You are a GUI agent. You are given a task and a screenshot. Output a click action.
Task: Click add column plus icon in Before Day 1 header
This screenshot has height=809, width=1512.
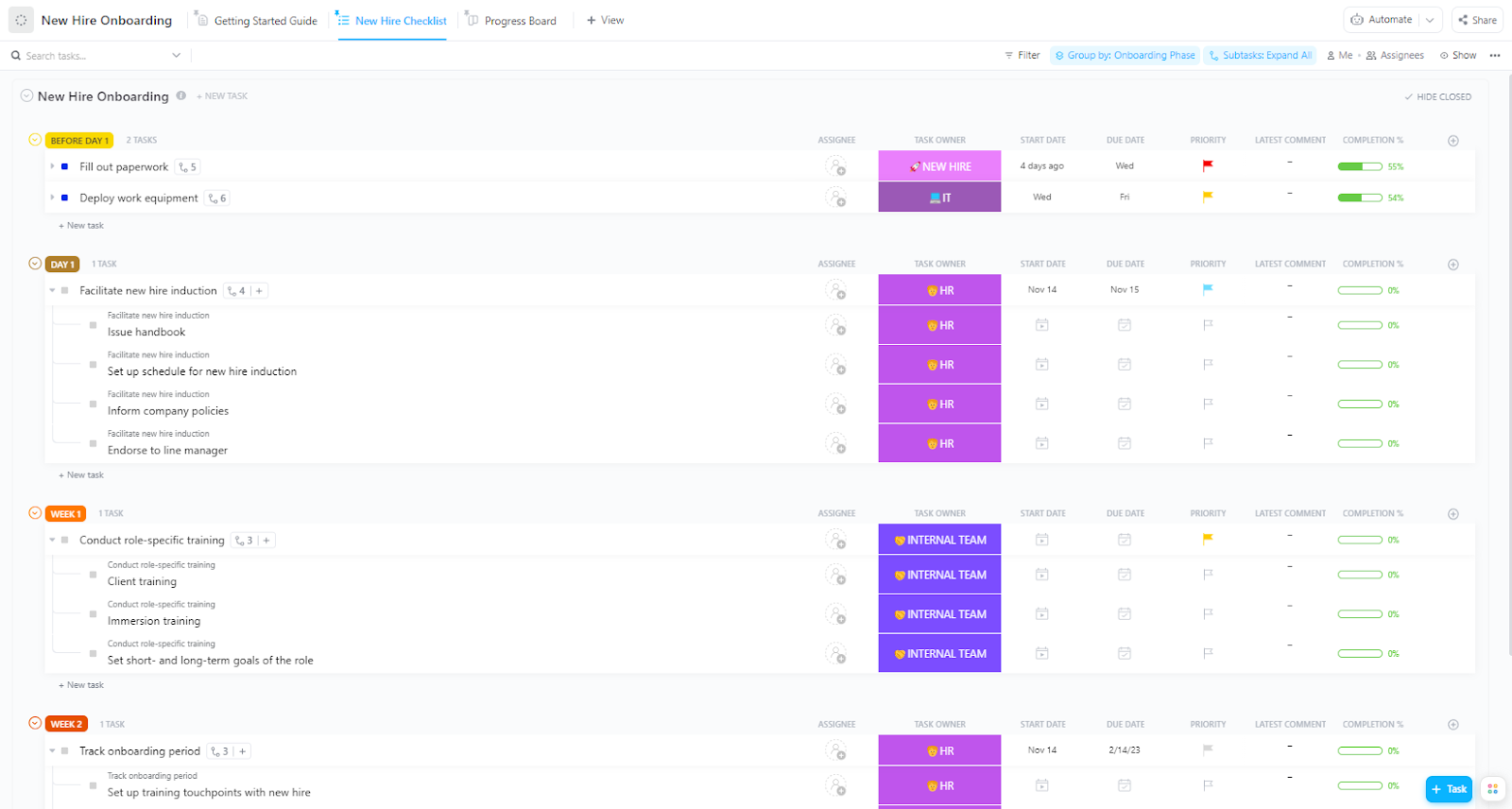(x=1452, y=141)
